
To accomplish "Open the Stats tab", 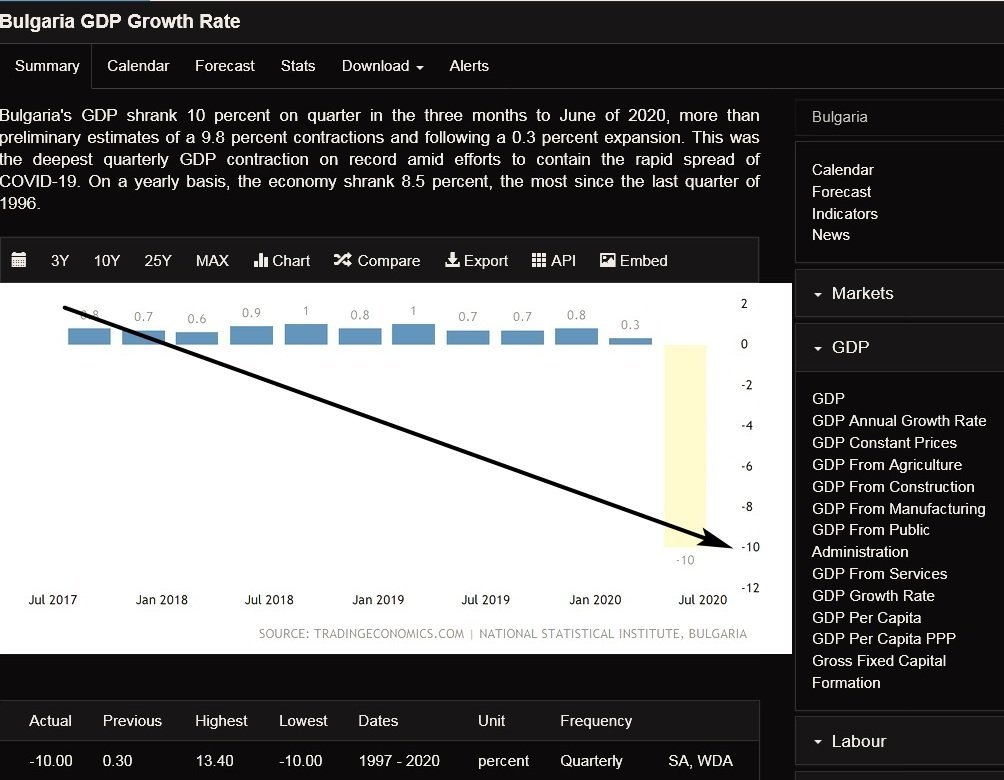I will (298, 66).
